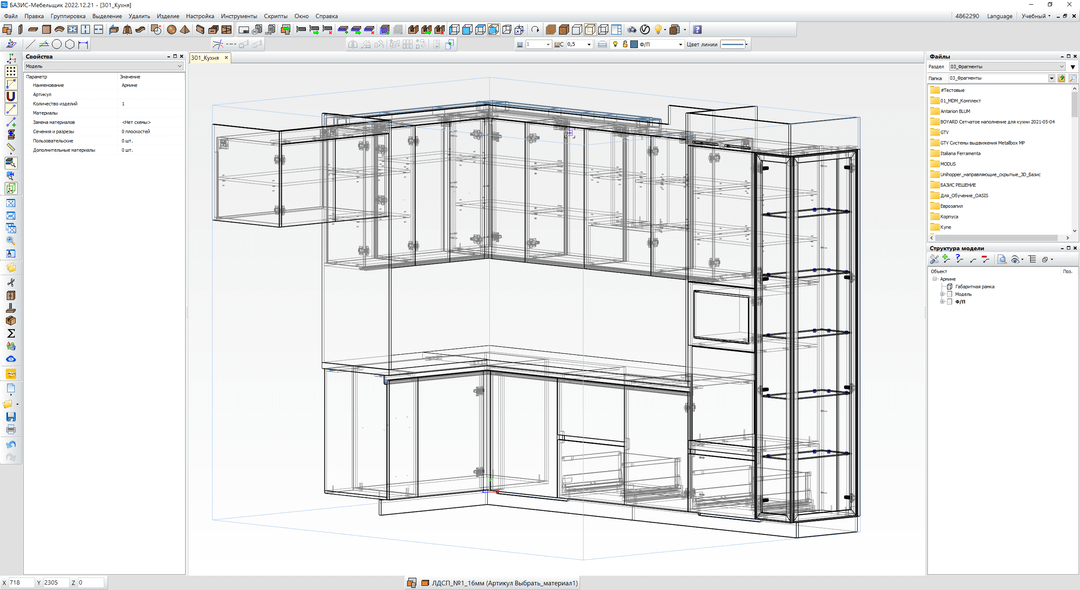Select the line drawing tool
1080x590 pixels.
pyautogui.click(x=31, y=44)
